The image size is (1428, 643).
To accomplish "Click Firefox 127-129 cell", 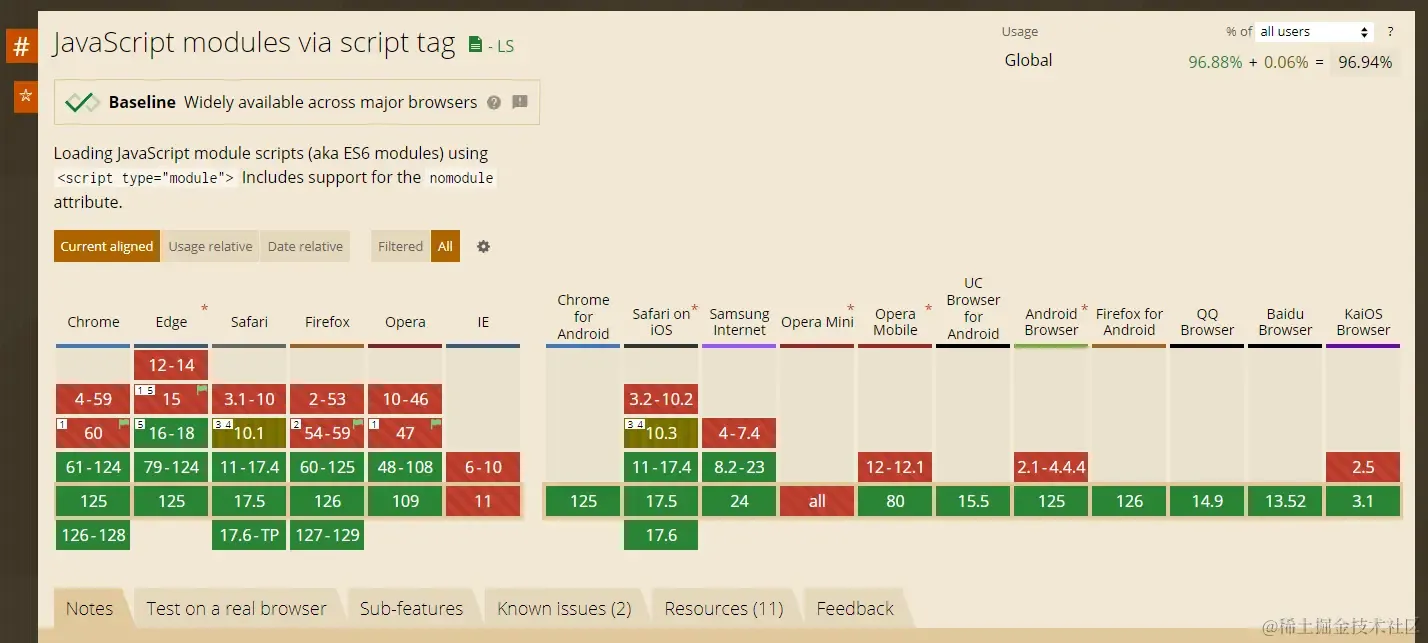I will [327, 535].
